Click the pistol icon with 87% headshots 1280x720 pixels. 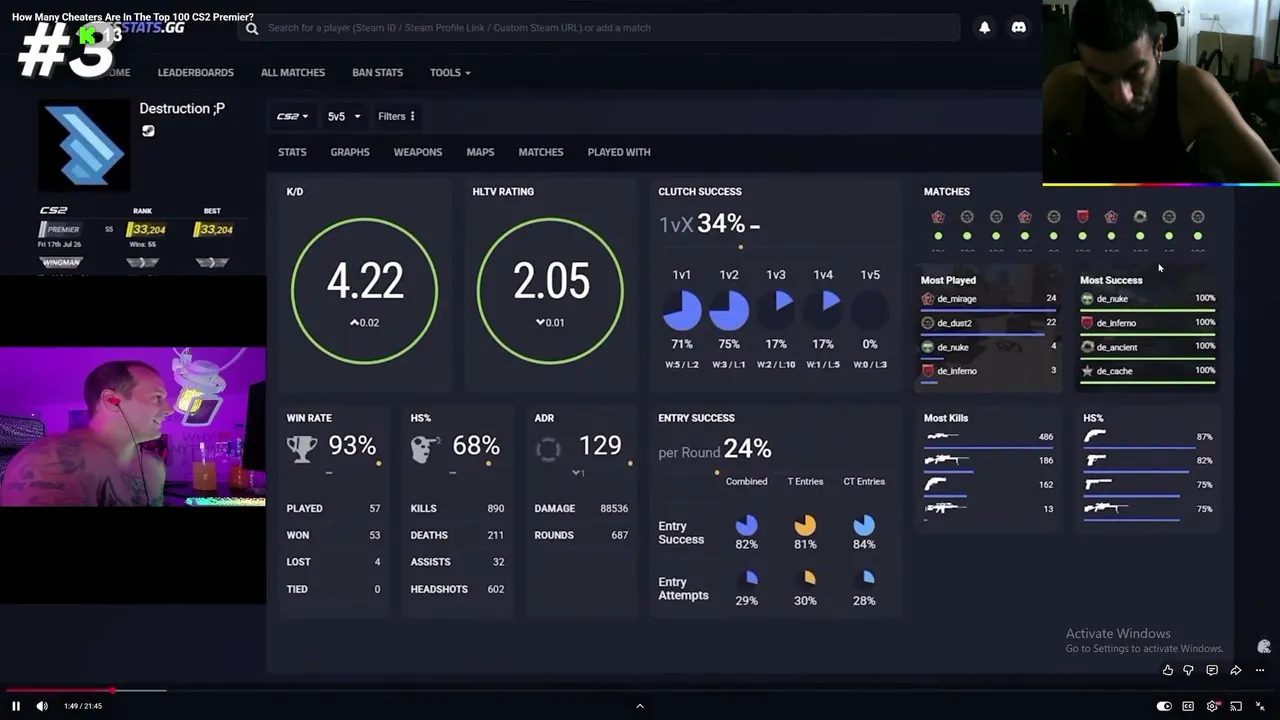(x=1095, y=437)
